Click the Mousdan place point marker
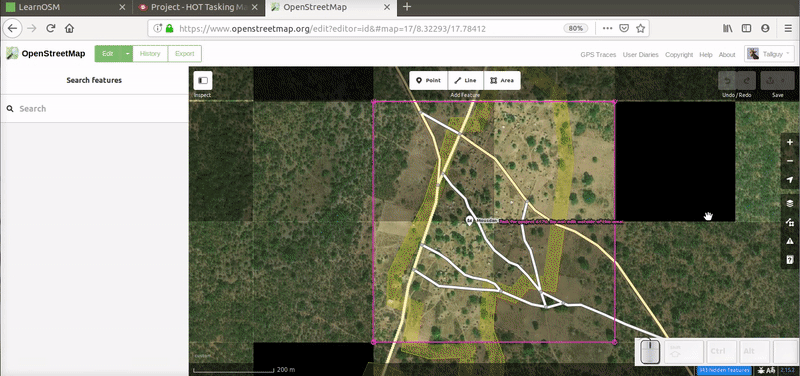The width and height of the screenshot is (800, 376). tap(469, 220)
